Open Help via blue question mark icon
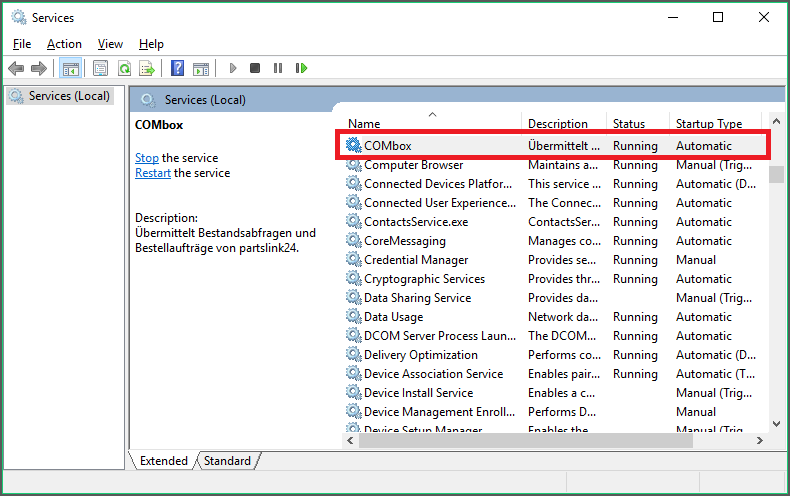Image resolution: width=790 pixels, height=496 pixels. pos(177,68)
